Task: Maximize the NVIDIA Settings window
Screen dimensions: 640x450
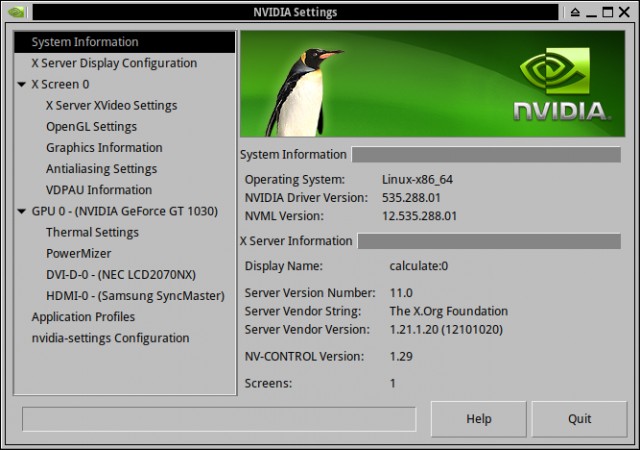Action: pos(608,12)
